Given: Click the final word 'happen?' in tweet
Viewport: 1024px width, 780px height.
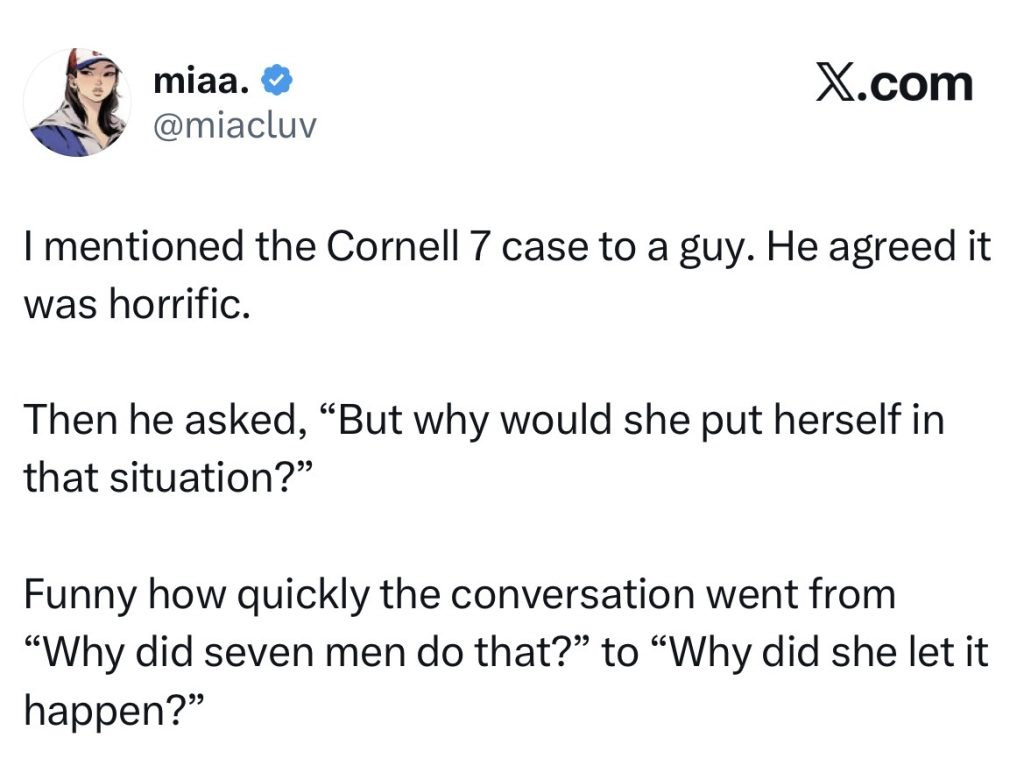Looking at the screenshot, I should (113, 711).
